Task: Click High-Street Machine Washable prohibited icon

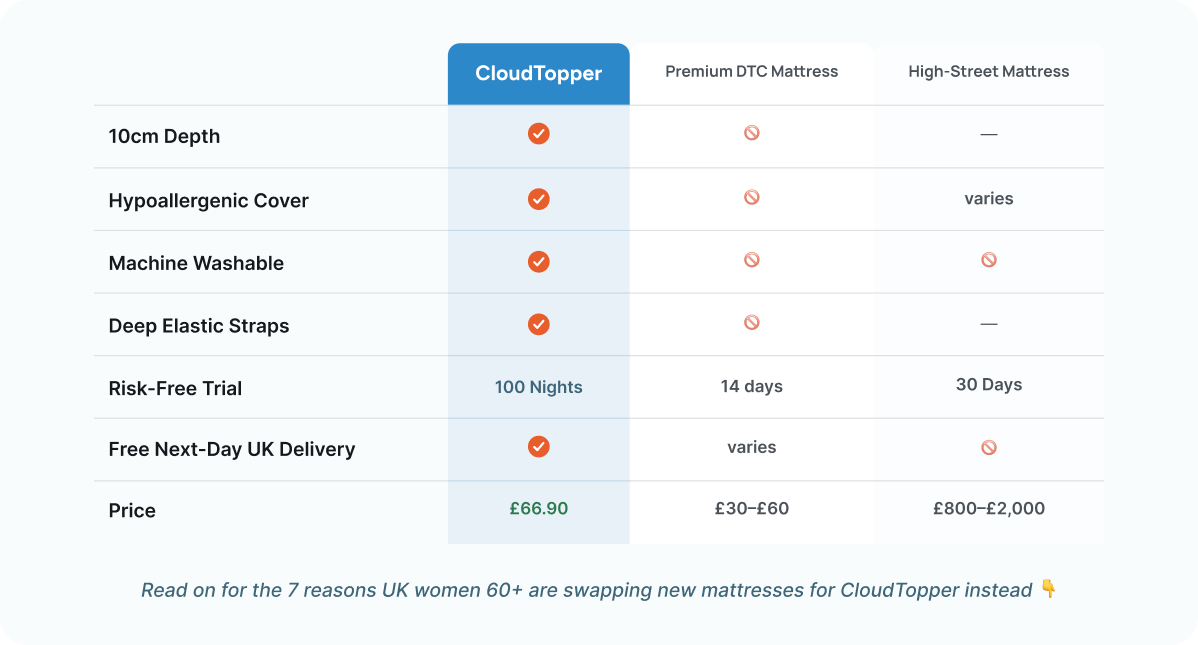Action: (989, 260)
